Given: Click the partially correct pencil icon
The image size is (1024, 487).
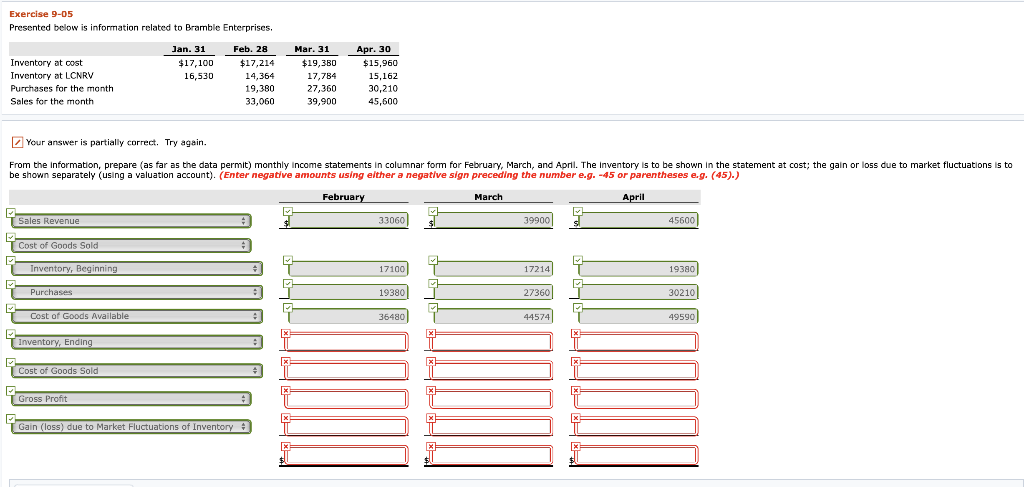Looking at the screenshot, I should point(18,142).
